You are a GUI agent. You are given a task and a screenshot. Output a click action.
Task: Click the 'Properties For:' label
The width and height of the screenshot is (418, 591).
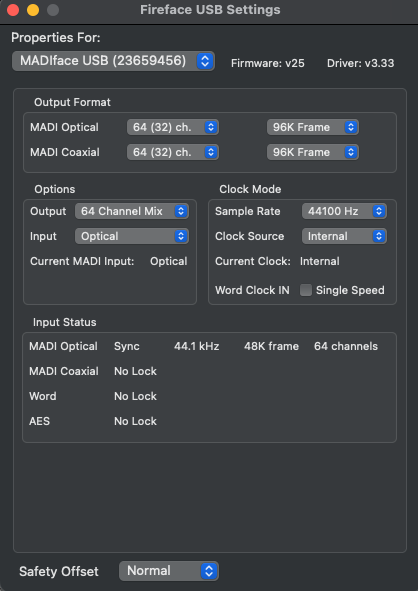click(56, 38)
